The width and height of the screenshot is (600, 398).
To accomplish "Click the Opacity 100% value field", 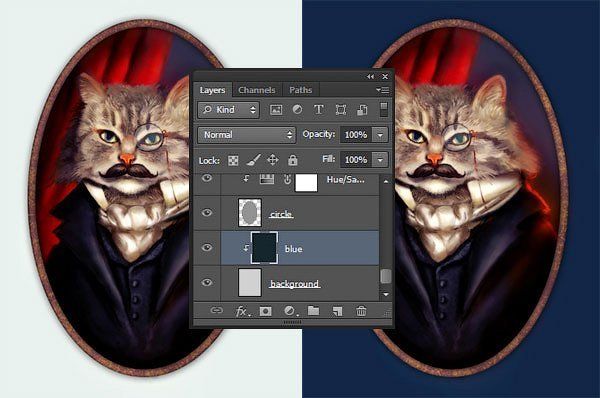I will click(x=355, y=135).
